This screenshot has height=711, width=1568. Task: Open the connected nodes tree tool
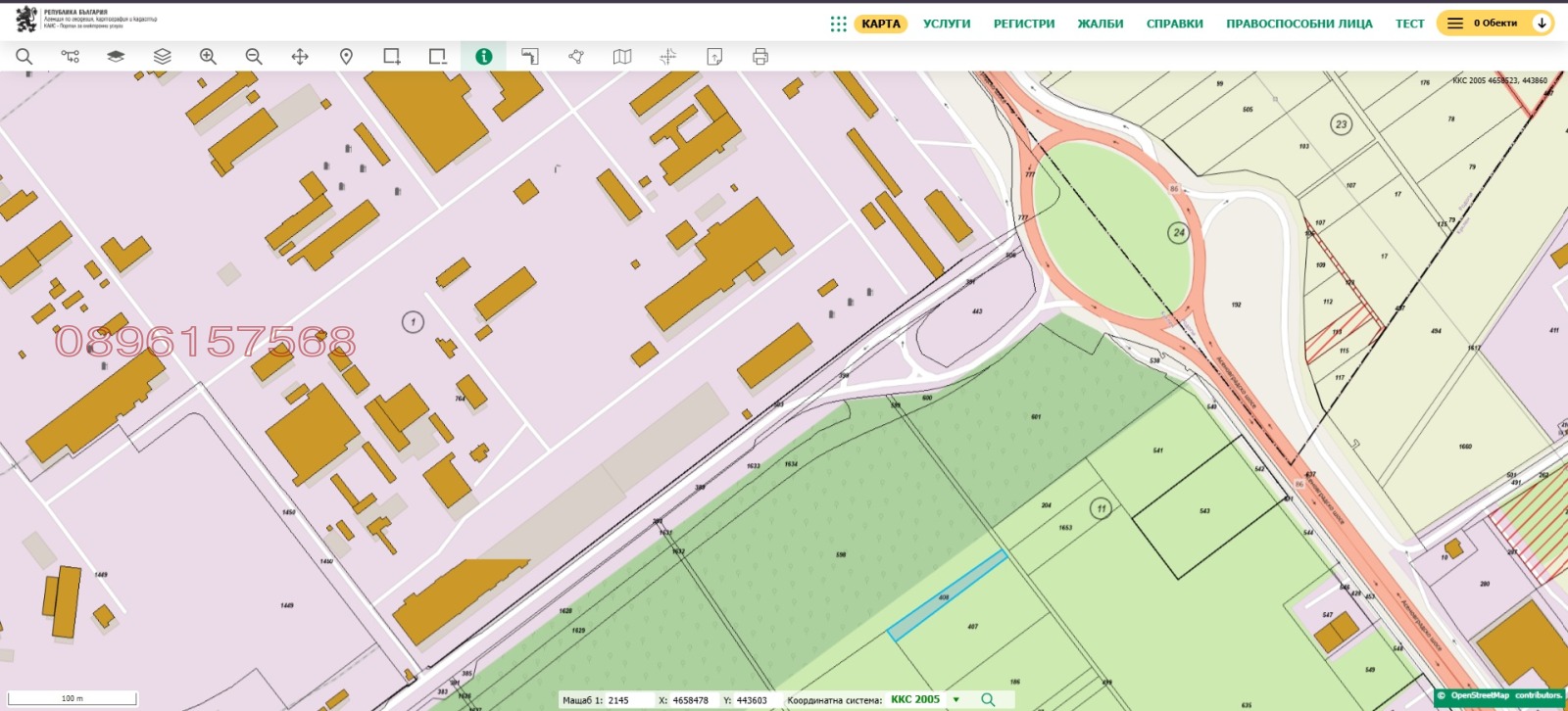[71, 57]
